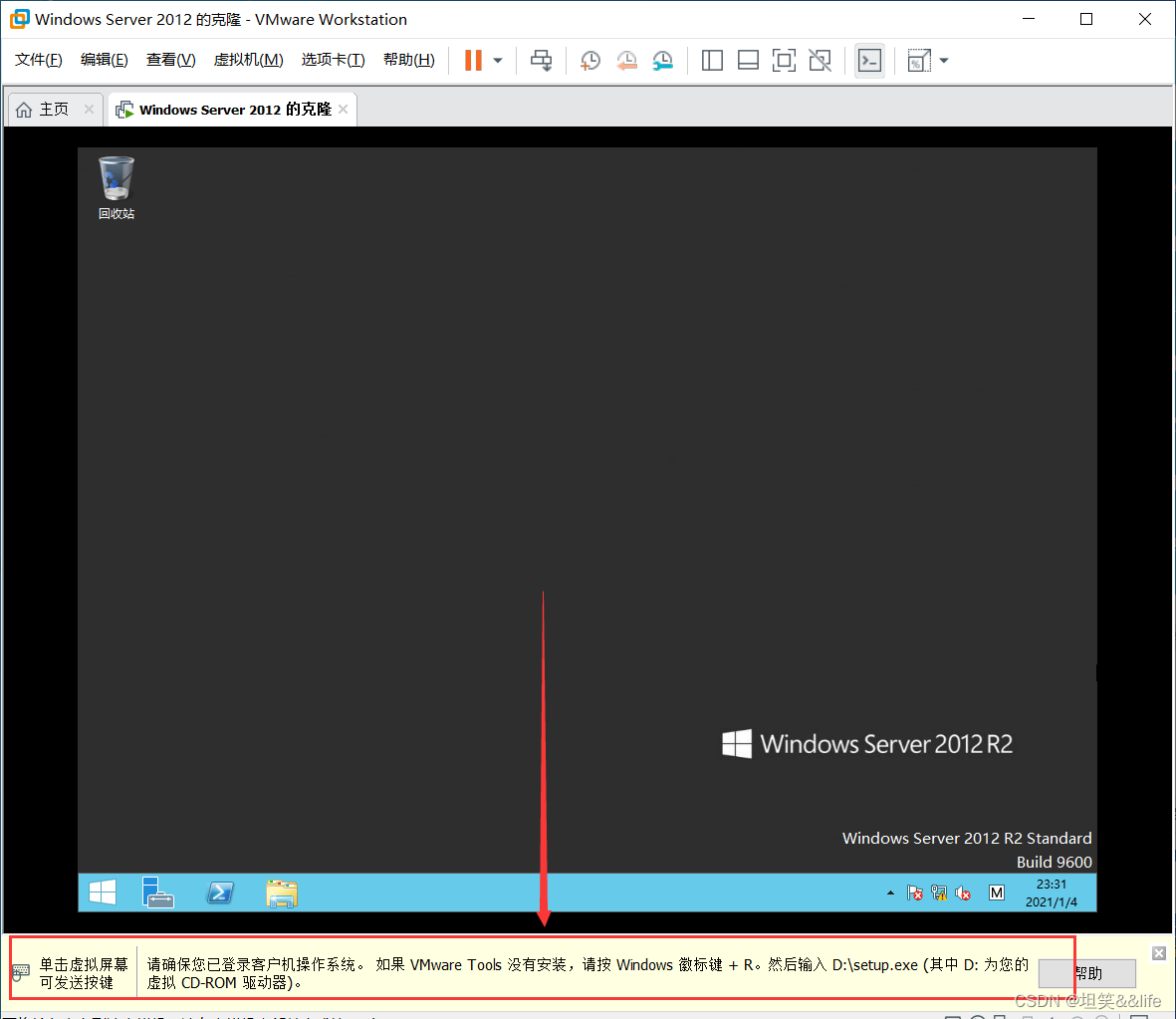The image size is (1176, 1019).
Task: Click the muted speaker tray icon
Action: (963, 892)
